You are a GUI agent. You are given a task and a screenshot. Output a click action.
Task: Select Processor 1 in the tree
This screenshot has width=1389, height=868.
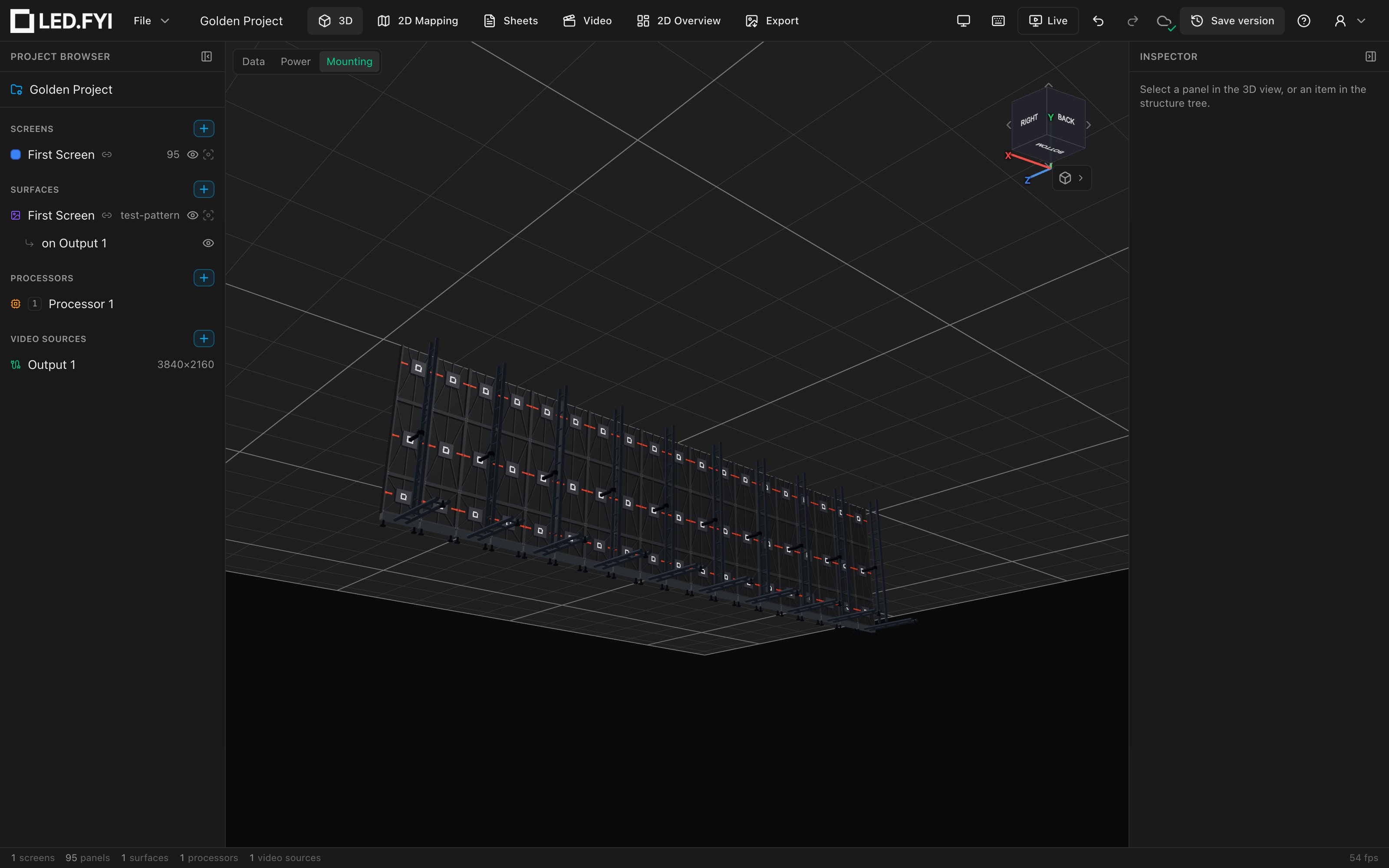tap(112, 304)
